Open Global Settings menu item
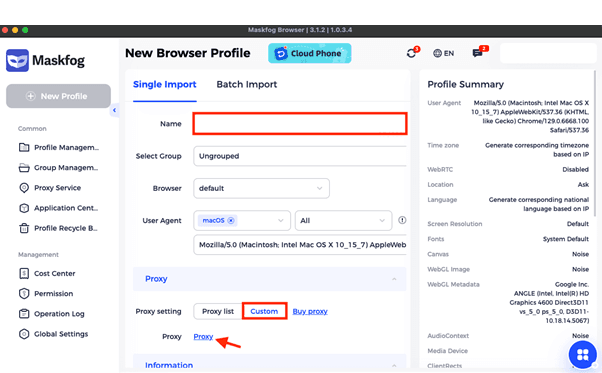The width and height of the screenshot is (602, 373). [54, 334]
